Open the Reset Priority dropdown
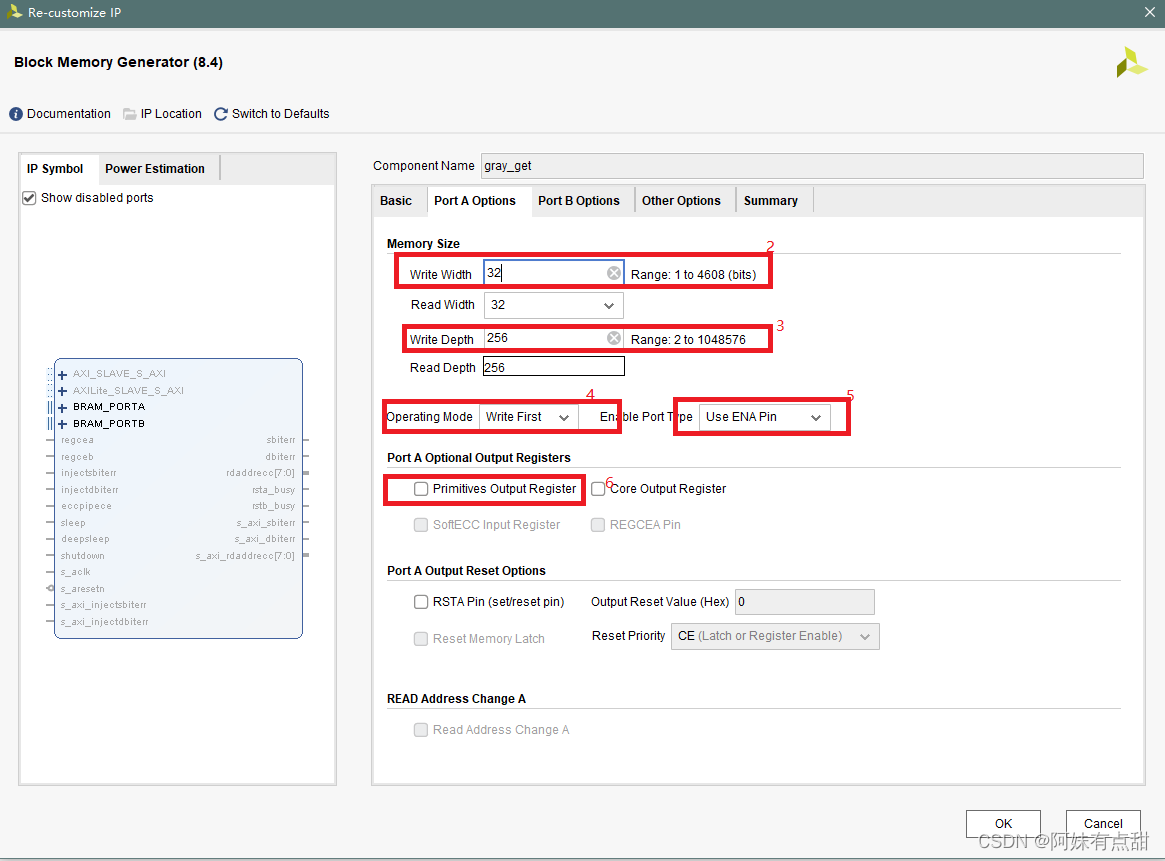Viewport: 1165px width, 861px height. tap(775, 636)
